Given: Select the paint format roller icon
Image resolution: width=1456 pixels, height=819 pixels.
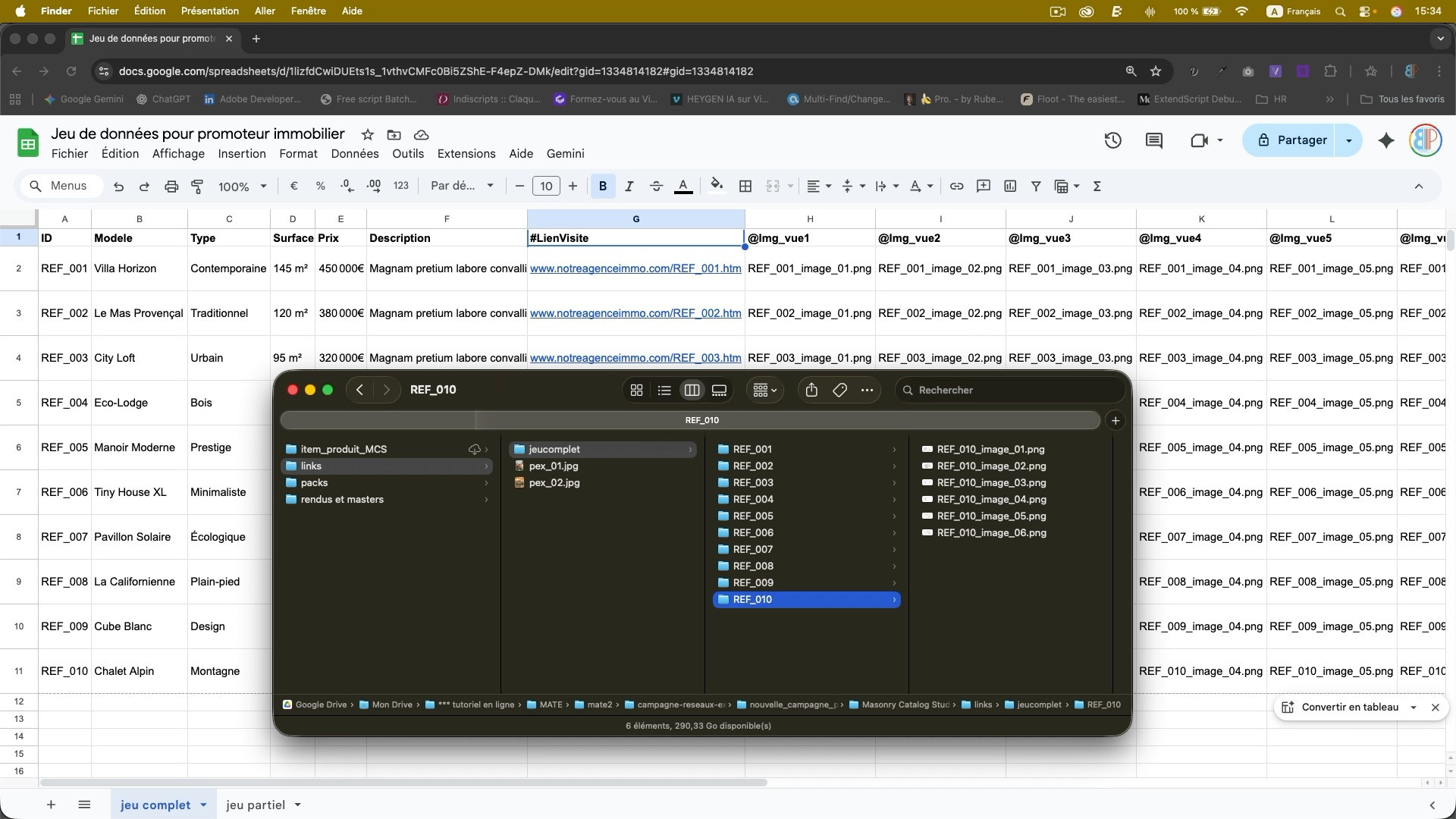Looking at the screenshot, I should [x=197, y=187].
